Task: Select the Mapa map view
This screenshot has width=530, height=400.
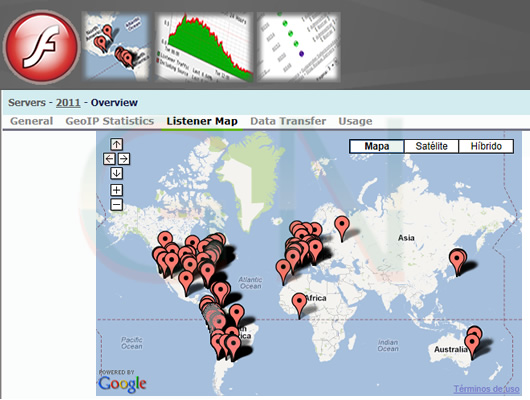Action: [377, 146]
